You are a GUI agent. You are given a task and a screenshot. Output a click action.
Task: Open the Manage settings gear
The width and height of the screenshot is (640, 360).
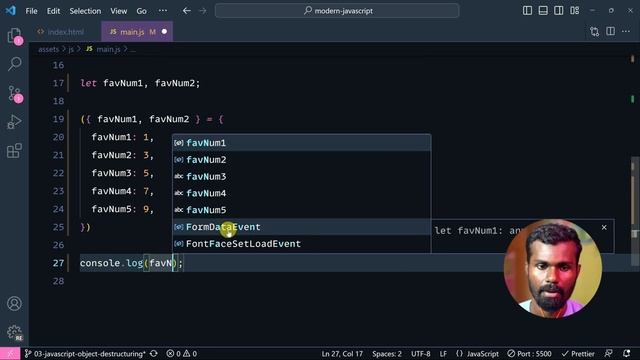click(x=14, y=333)
